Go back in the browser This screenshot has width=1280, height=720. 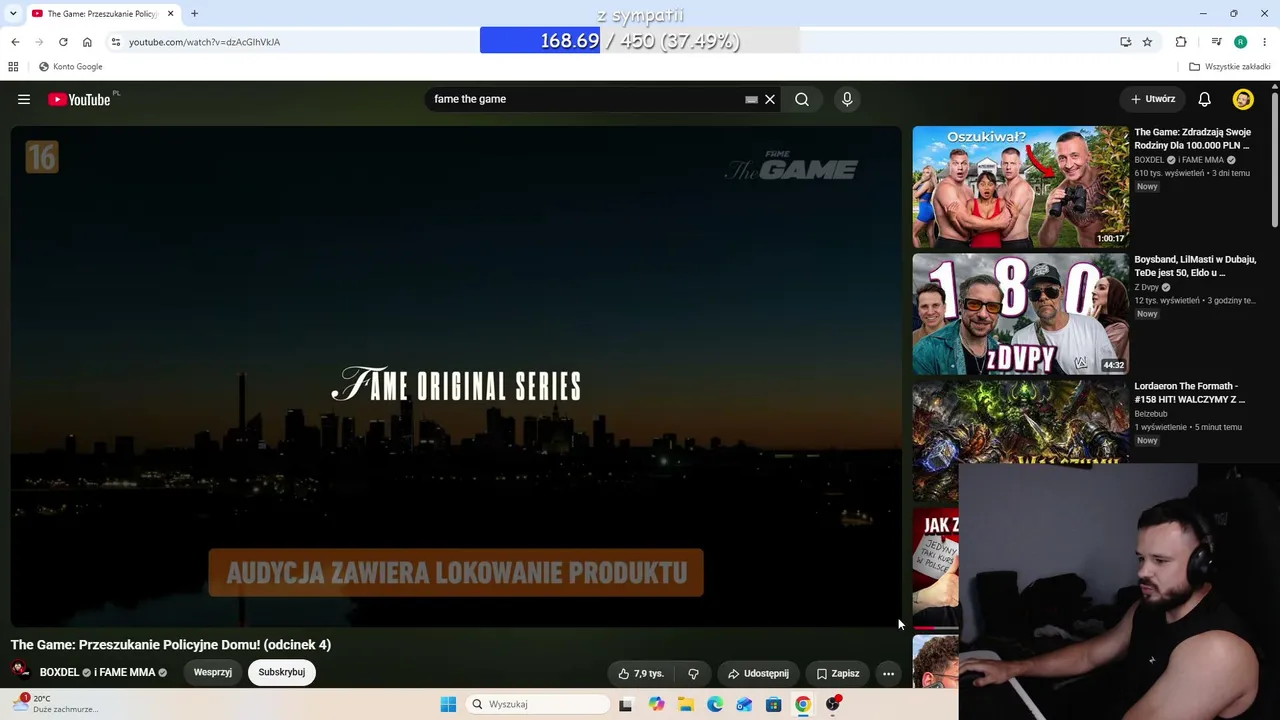(x=15, y=42)
